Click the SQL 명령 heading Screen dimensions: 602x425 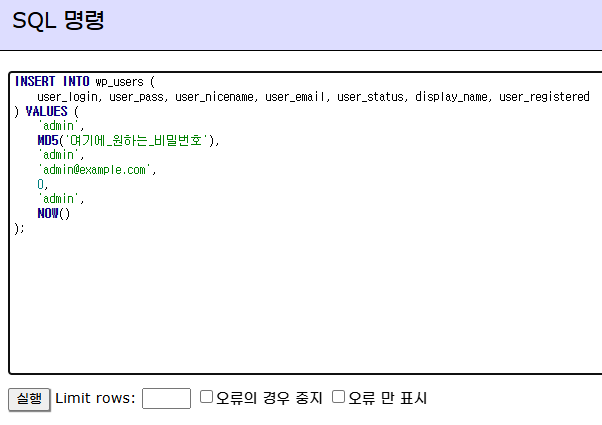click(x=58, y=21)
